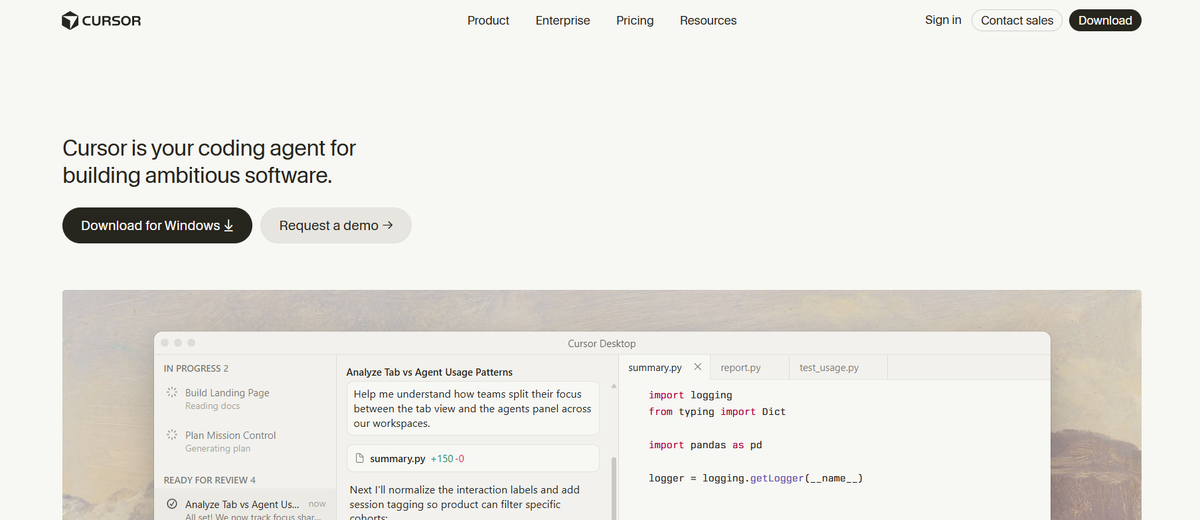Viewport: 1200px width, 520px height.
Task: Click the 'Help me understand' prompt message
Action: point(473,408)
